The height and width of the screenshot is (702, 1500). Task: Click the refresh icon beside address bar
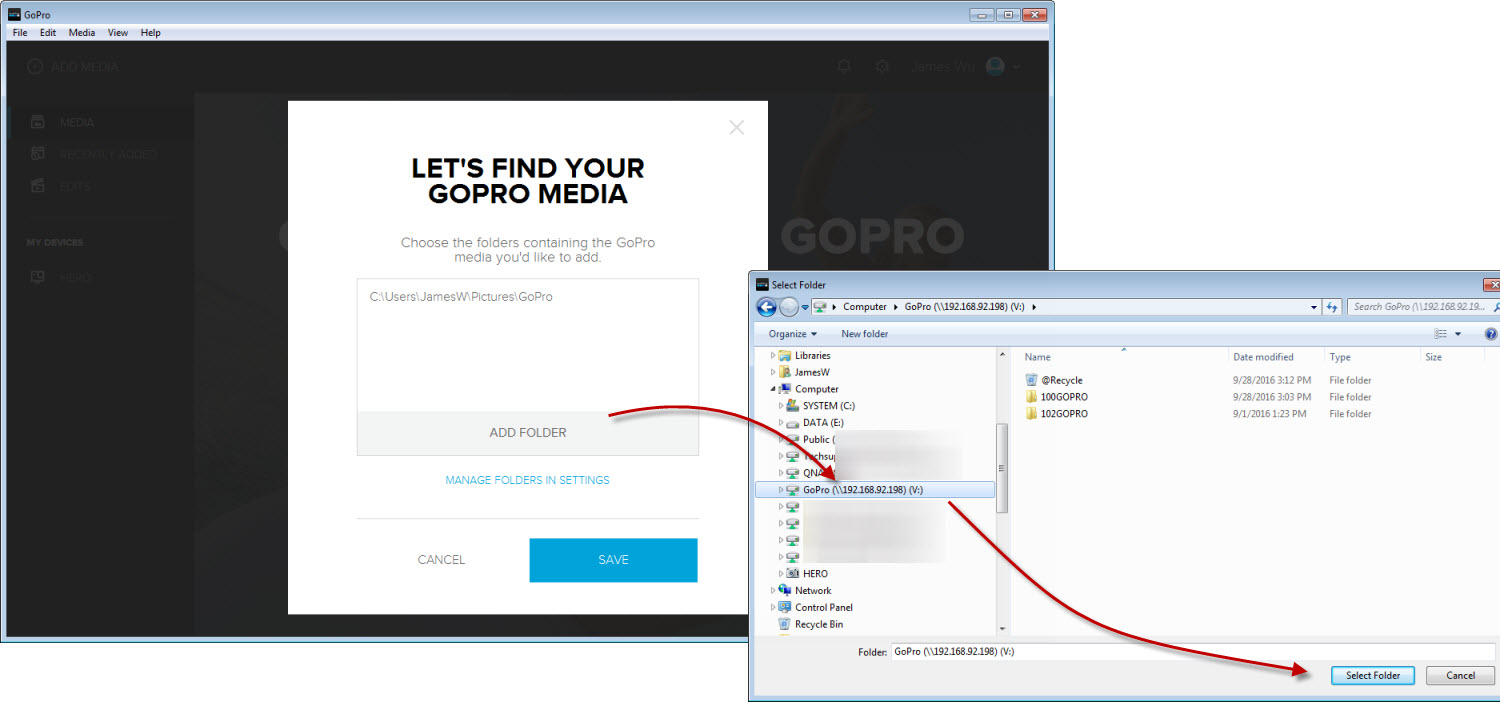point(1331,307)
